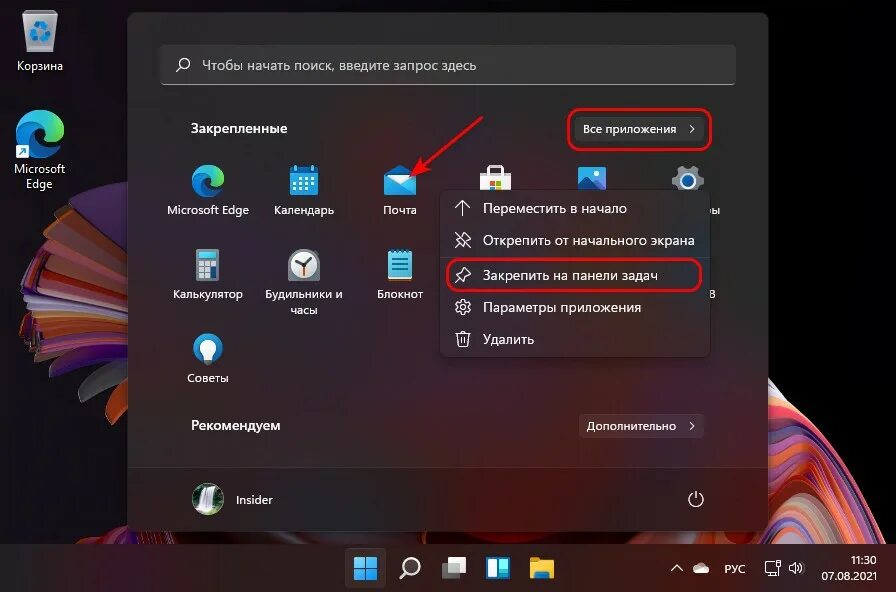Choose Удалить from context menu
The width and height of the screenshot is (896, 592).
[575, 339]
